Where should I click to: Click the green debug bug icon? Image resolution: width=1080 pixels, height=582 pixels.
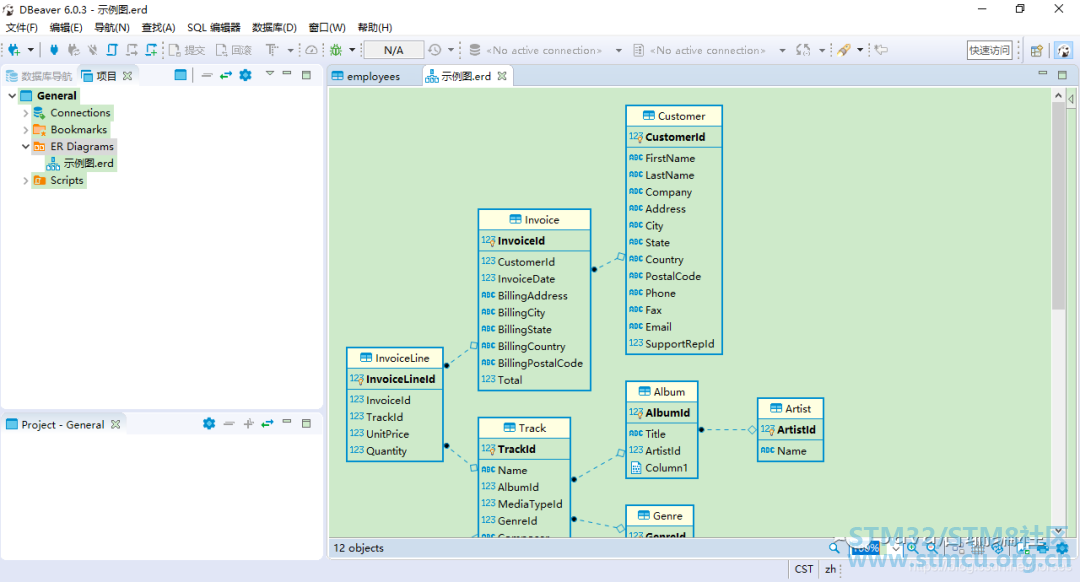pos(336,50)
